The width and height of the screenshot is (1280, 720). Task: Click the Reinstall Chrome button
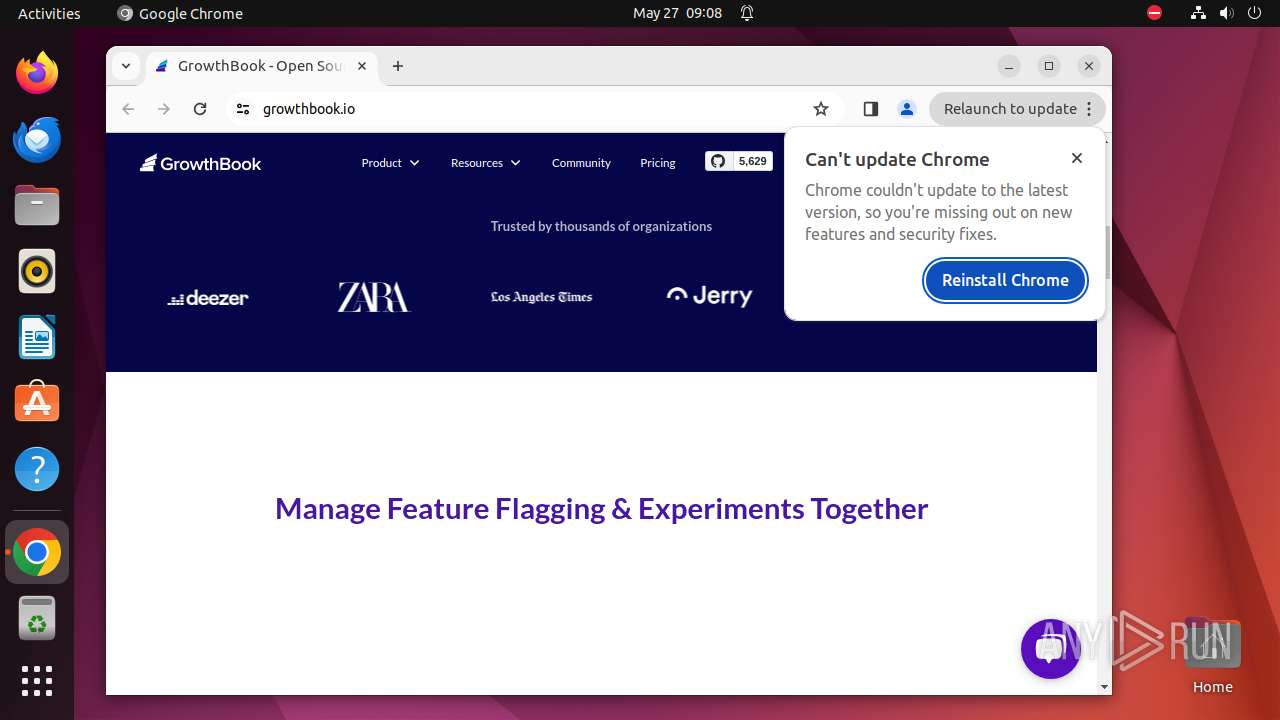pyautogui.click(x=1005, y=280)
